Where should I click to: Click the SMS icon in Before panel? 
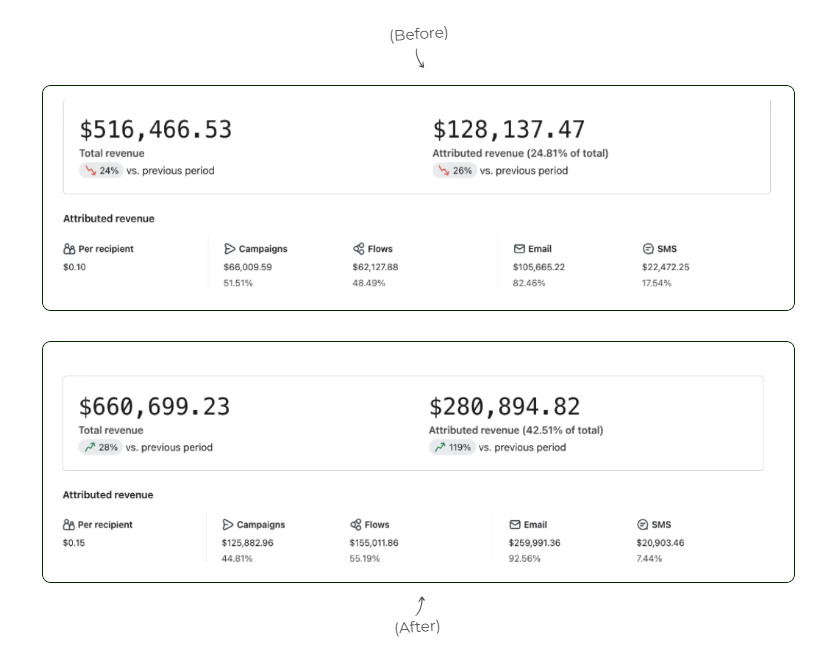coord(648,249)
